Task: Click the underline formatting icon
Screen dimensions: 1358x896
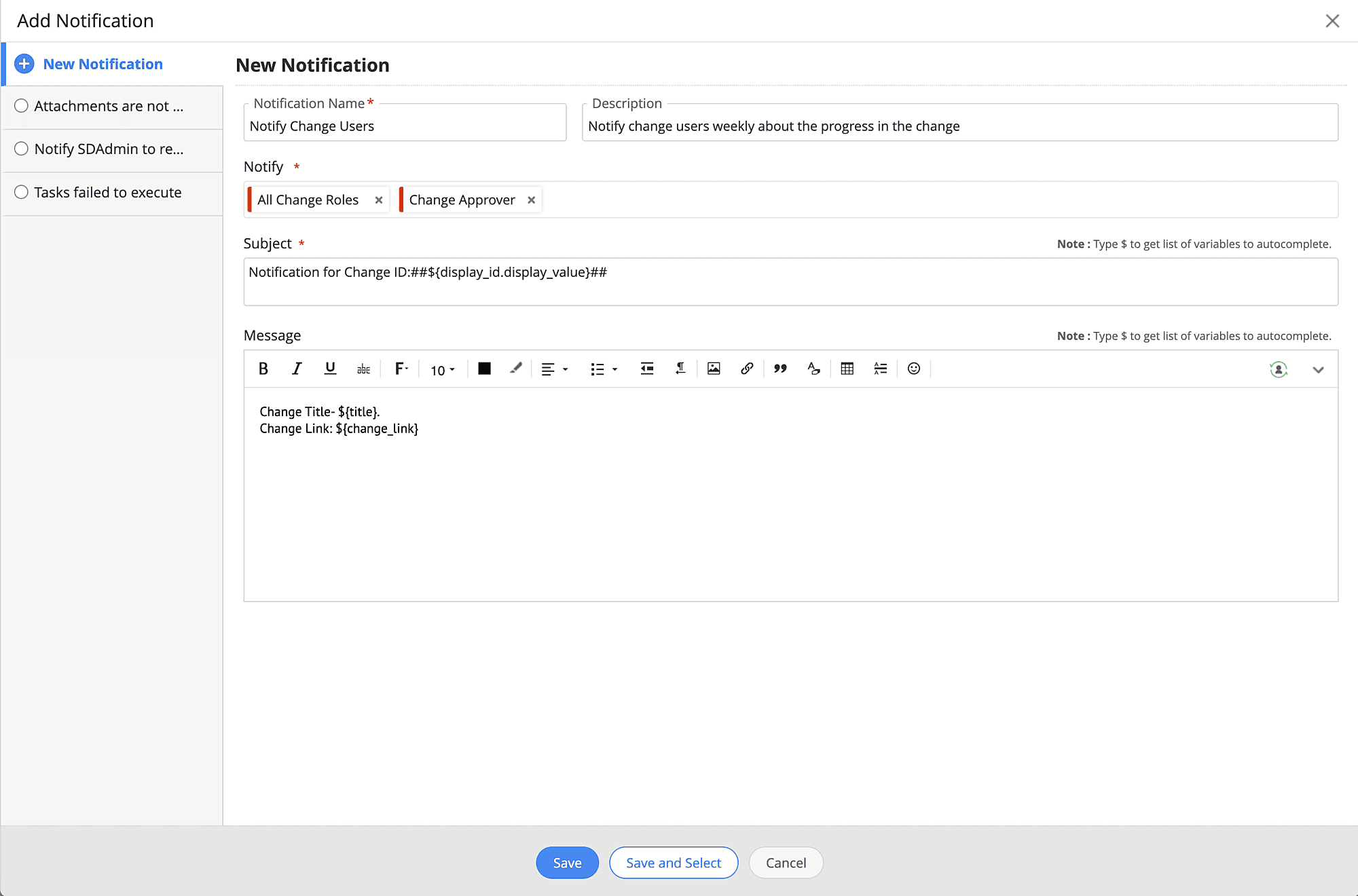Action: coord(330,369)
